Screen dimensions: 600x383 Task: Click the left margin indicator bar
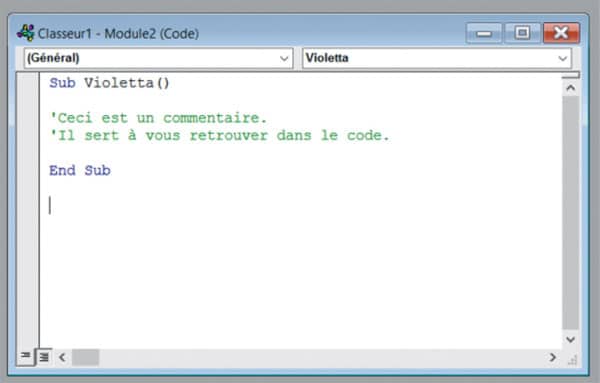[28, 210]
